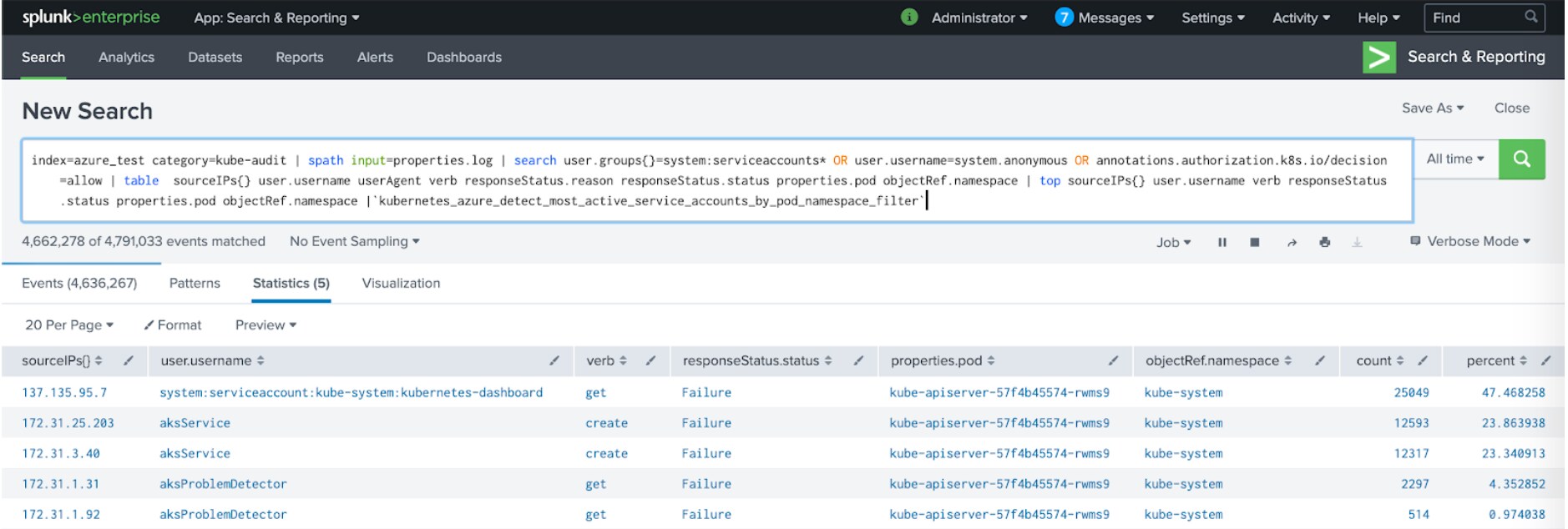Open the Settings dropdown

pos(1213,18)
